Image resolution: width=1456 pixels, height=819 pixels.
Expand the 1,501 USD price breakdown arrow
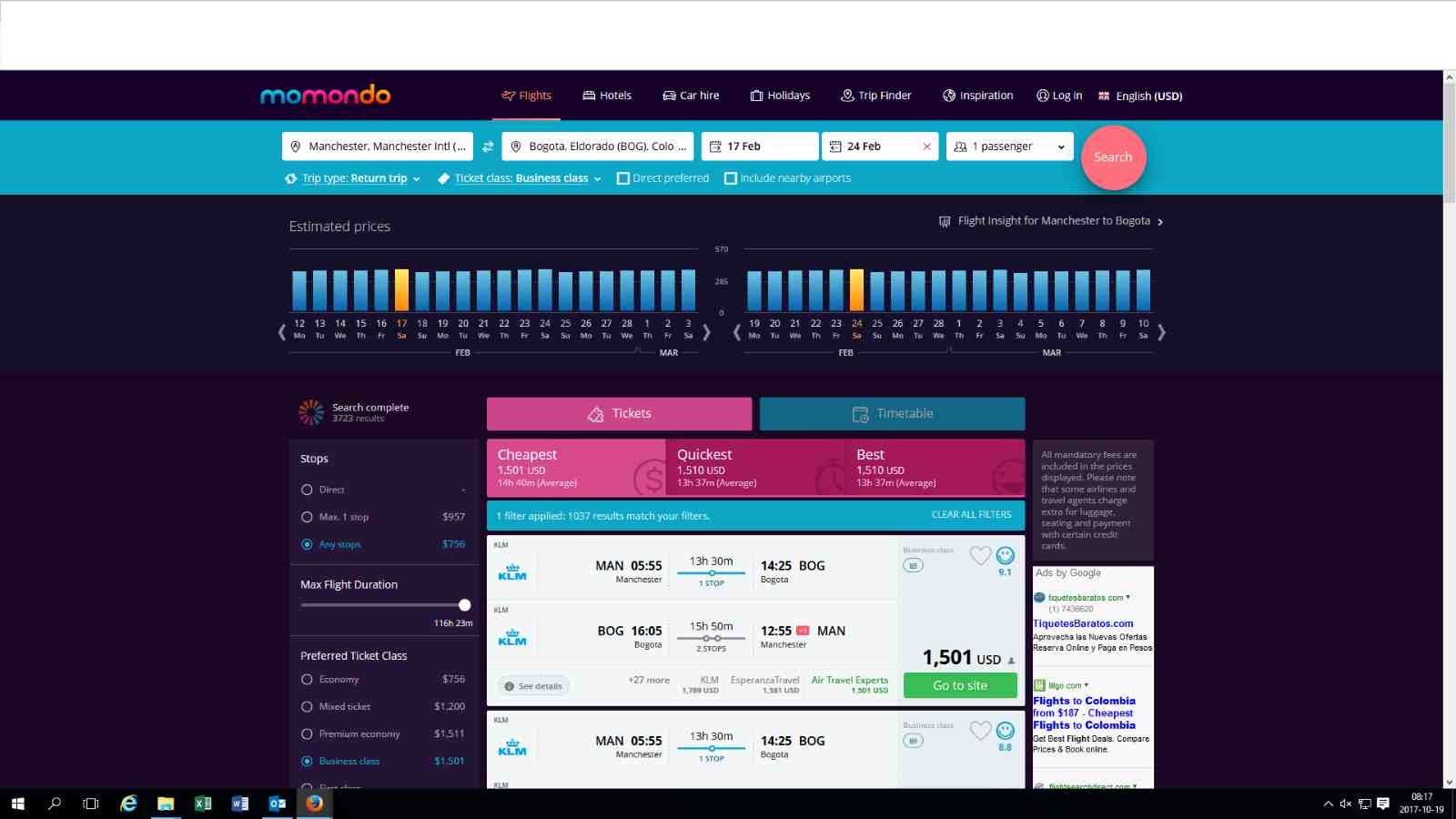[x=1011, y=661]
